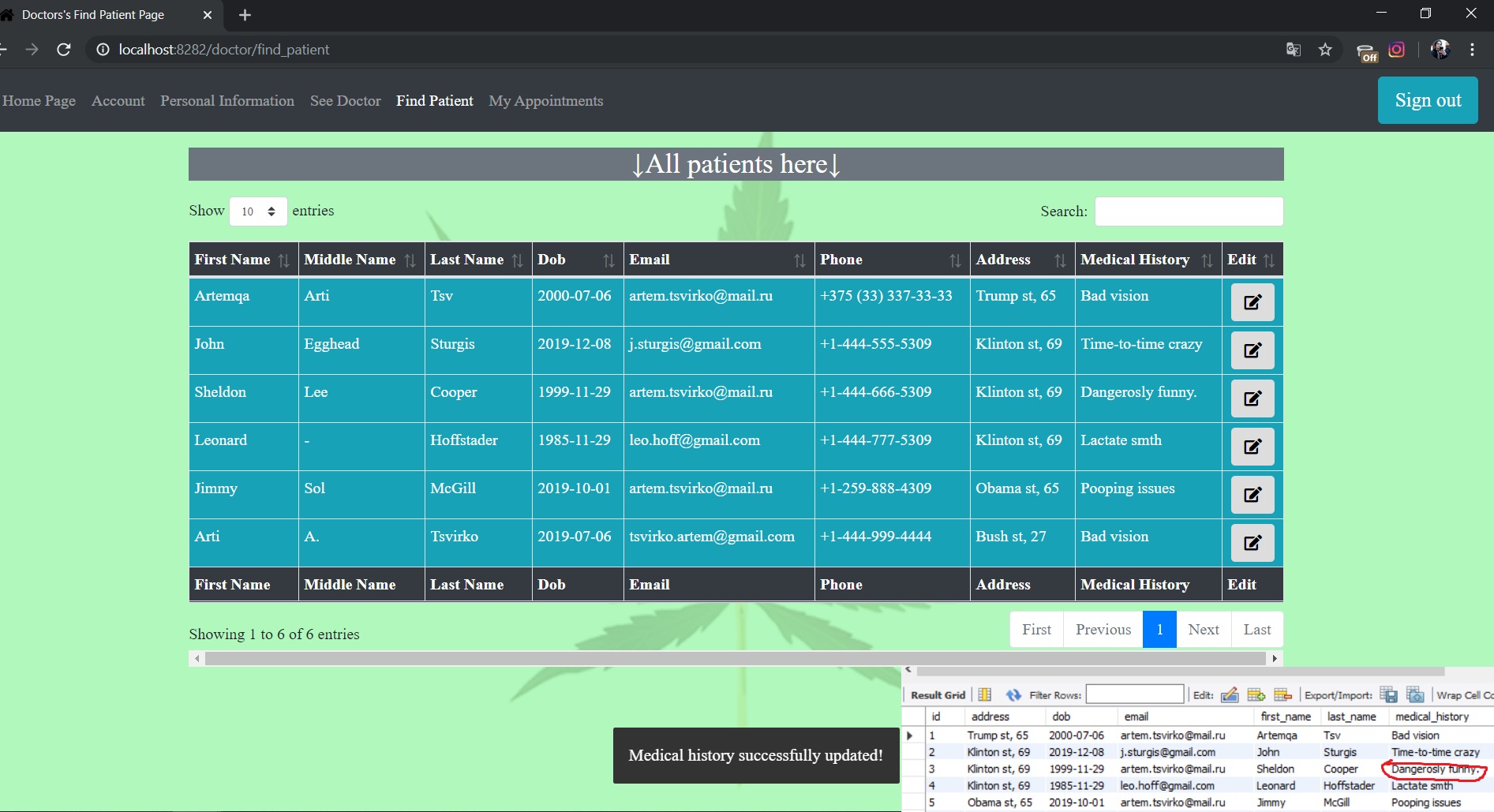This screenshot has height=812, width=1494.
Task: Edit Arti Tsvirko's patient record
Action: coord(1252,543)
